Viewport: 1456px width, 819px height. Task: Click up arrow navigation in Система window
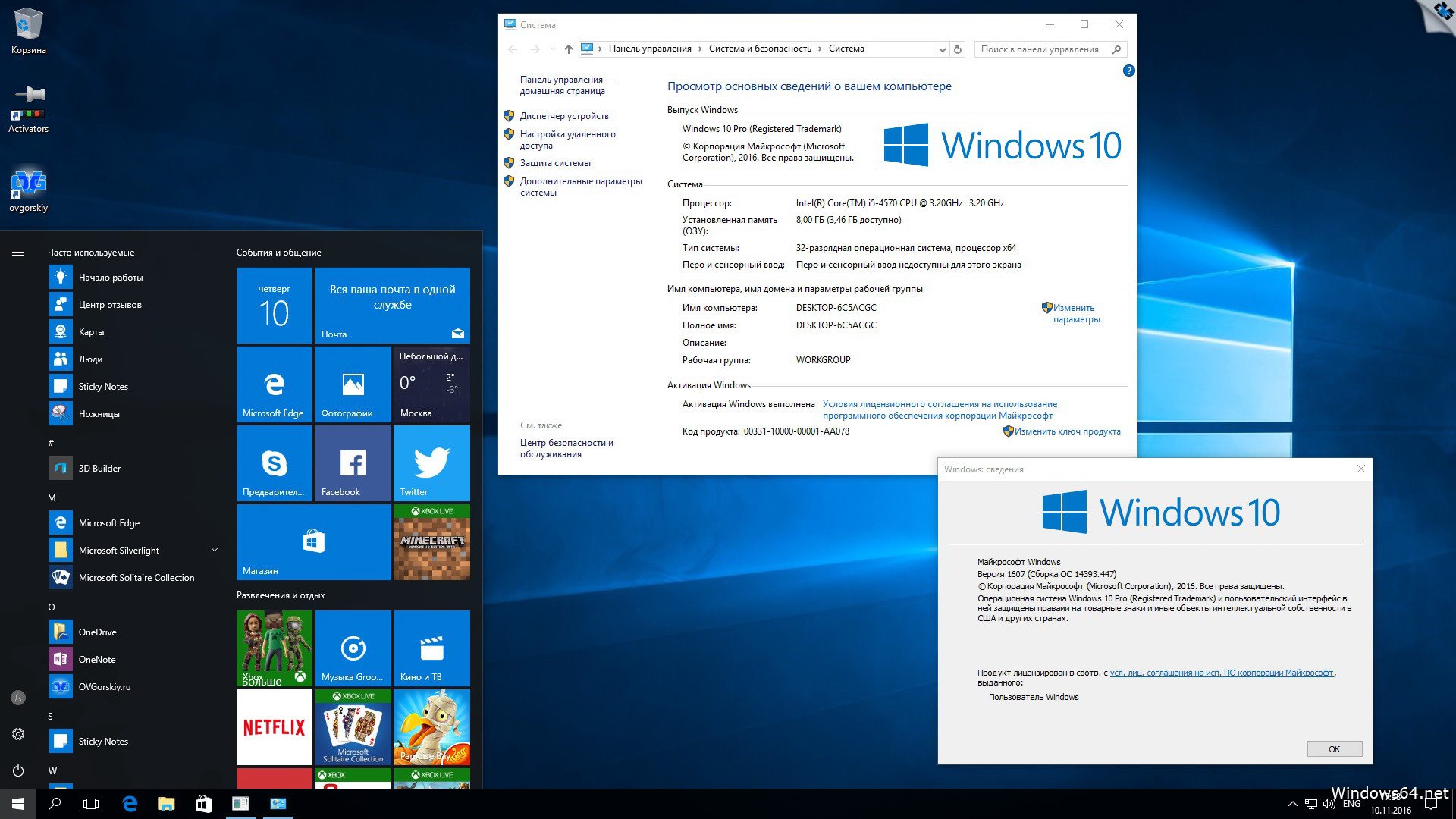pos(568,49)
